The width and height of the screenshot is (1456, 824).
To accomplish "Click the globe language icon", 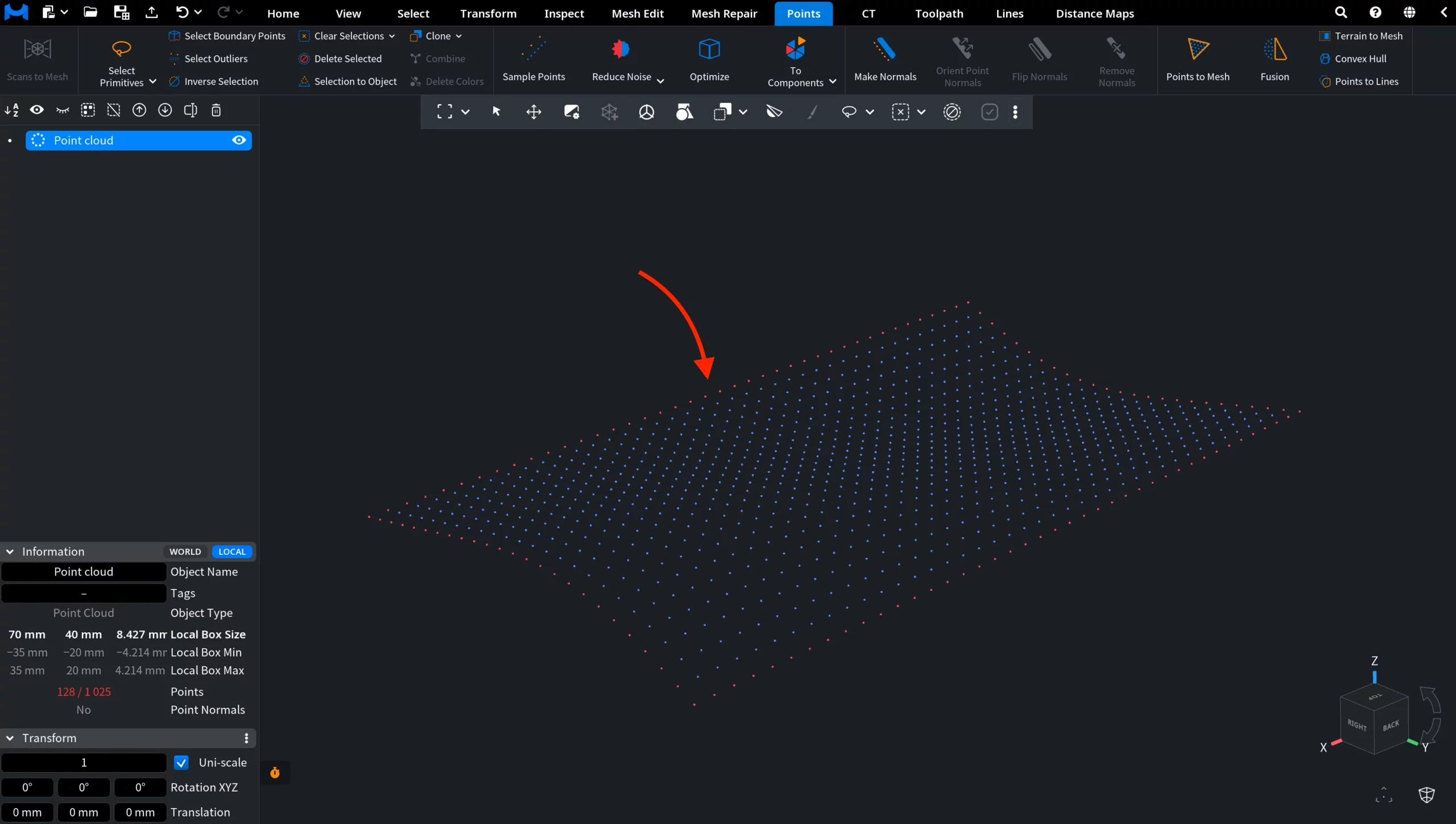I will (1409, 13).
